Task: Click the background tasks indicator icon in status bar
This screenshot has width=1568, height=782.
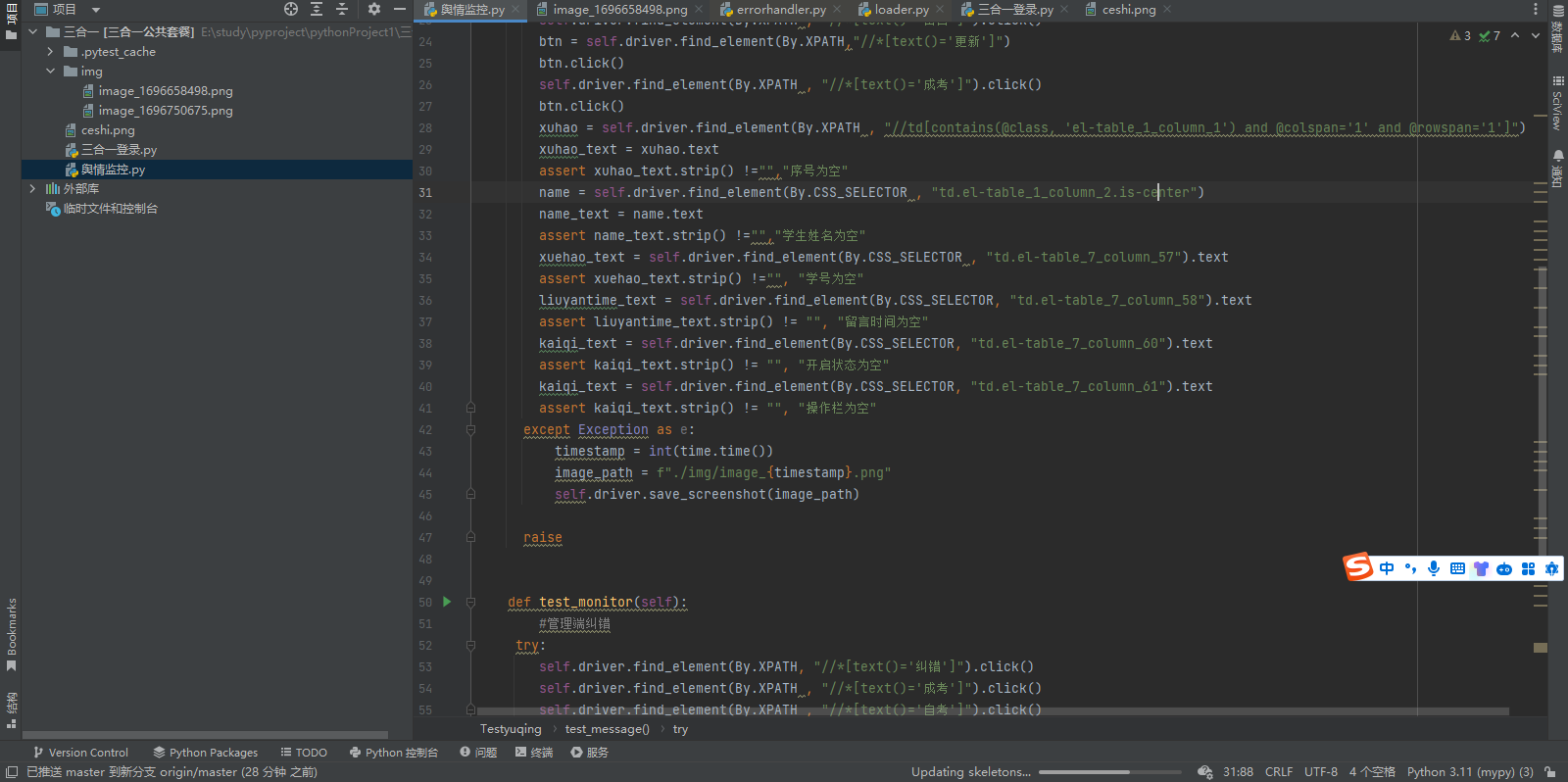Action: click(1205, 772)
